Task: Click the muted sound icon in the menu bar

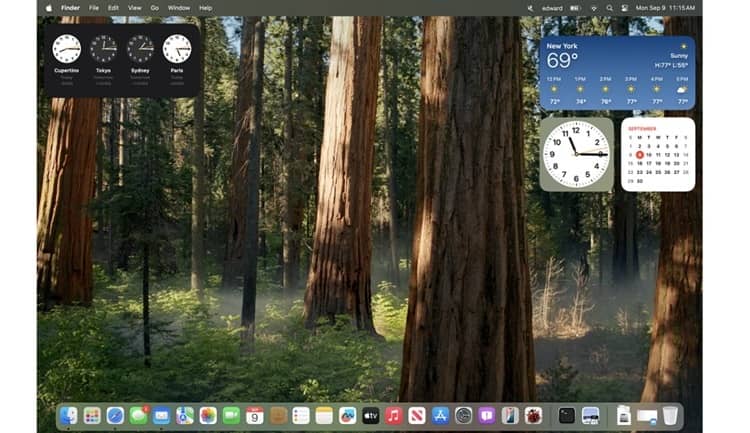Action: click(x=530, y=8)
